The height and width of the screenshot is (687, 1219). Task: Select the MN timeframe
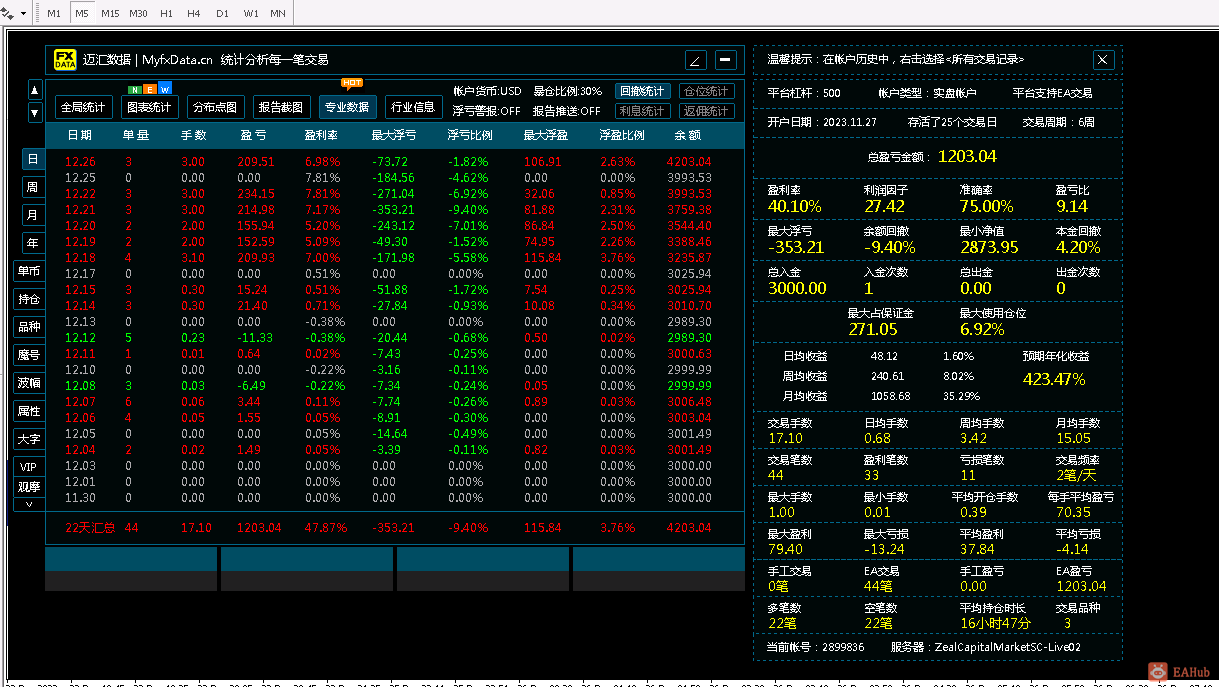[278, 14]
